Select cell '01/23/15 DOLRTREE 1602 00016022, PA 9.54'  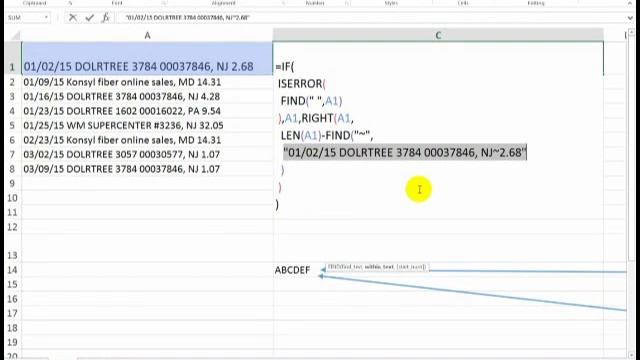pos(147,111)
